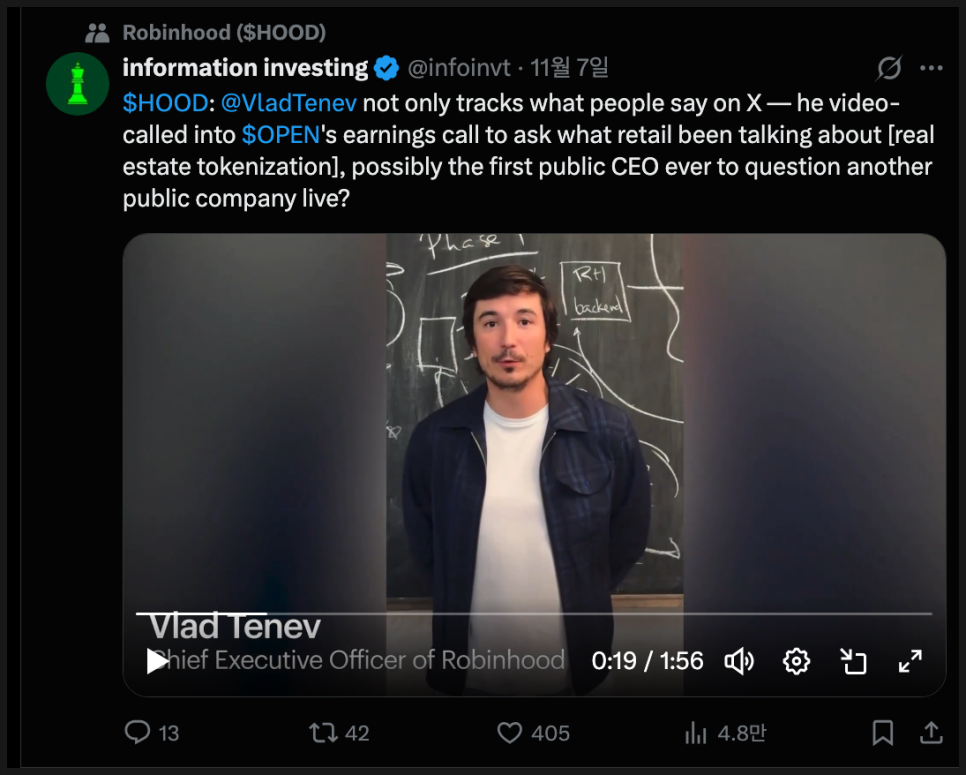The image size is (966, 775).
Task: Like the post with heart icon
Action: click(x=510, y=733)
